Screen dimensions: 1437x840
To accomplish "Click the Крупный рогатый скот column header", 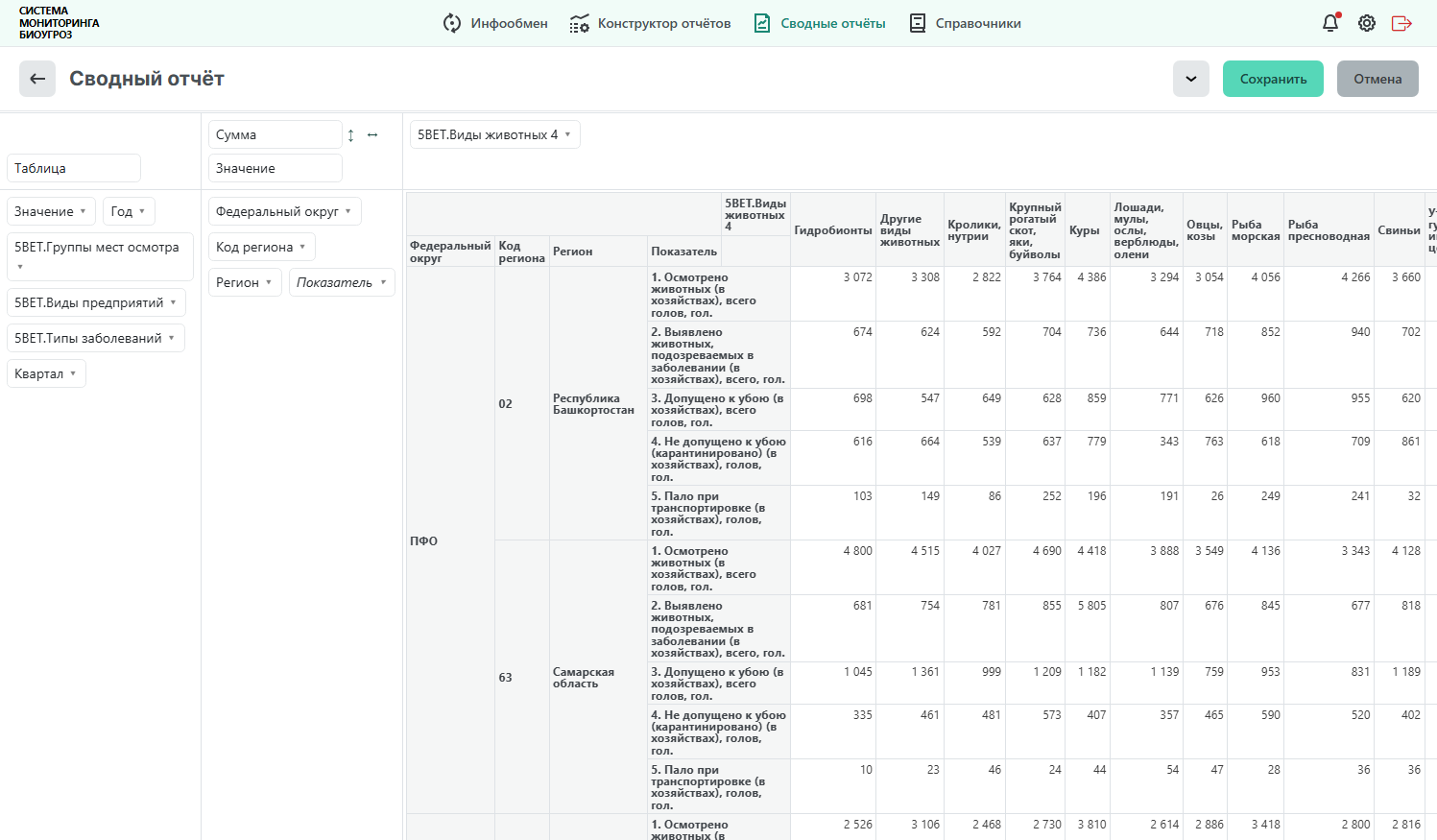I will coord(1035,230).
